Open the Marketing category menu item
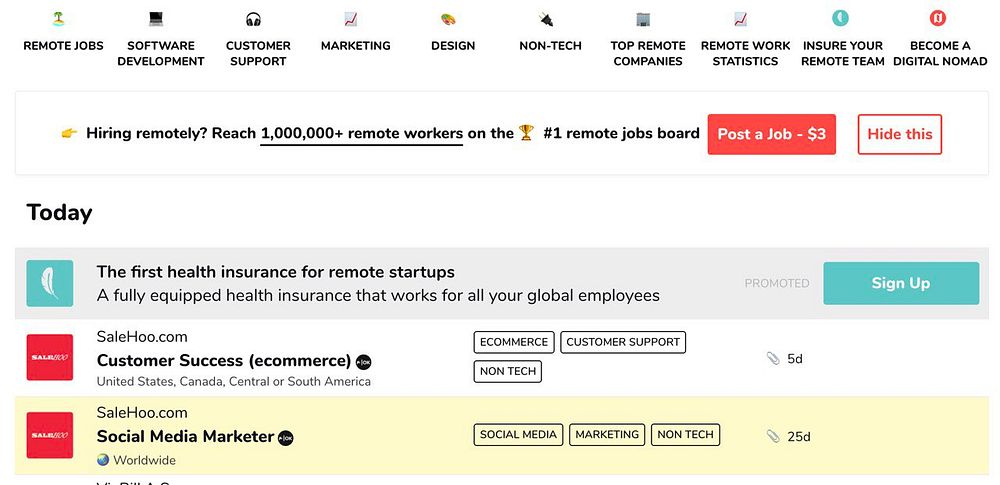This screenshot has width=1000, height=485. (x=355, y=45)
